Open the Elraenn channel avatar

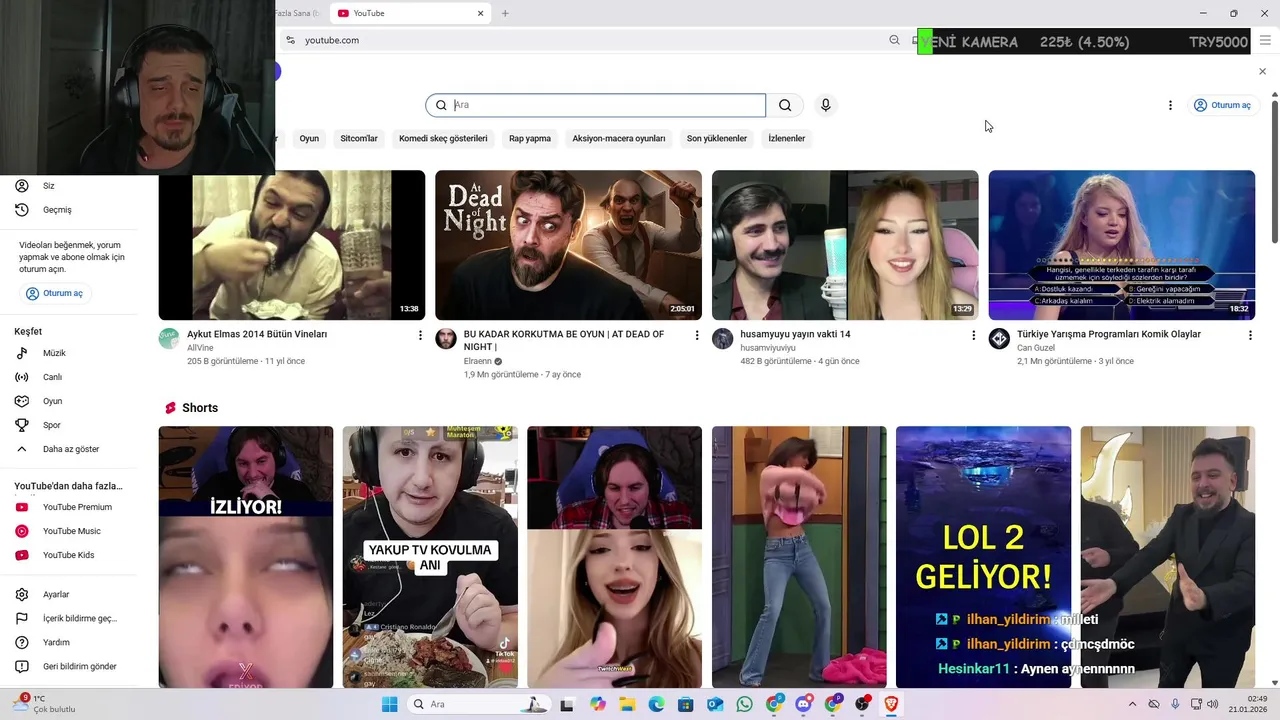tap(446, 338)
